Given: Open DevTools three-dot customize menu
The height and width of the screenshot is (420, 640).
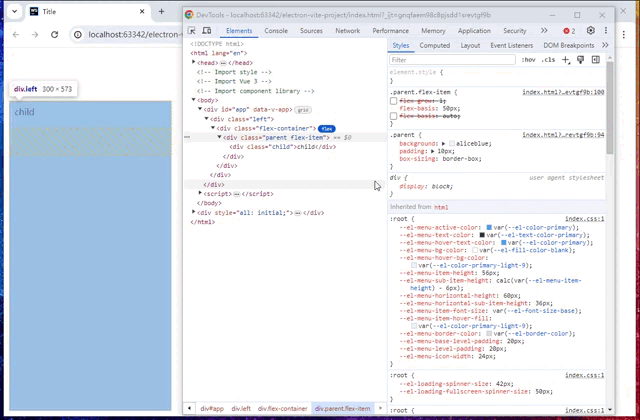Looking at the screenshot, I should pos(606,31).
